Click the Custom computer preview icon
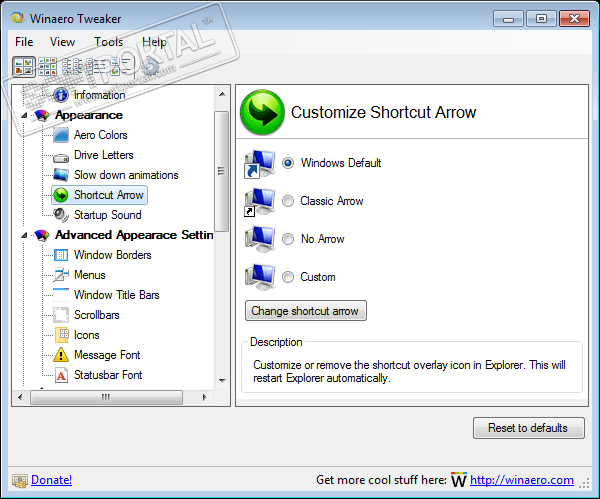 260,277
